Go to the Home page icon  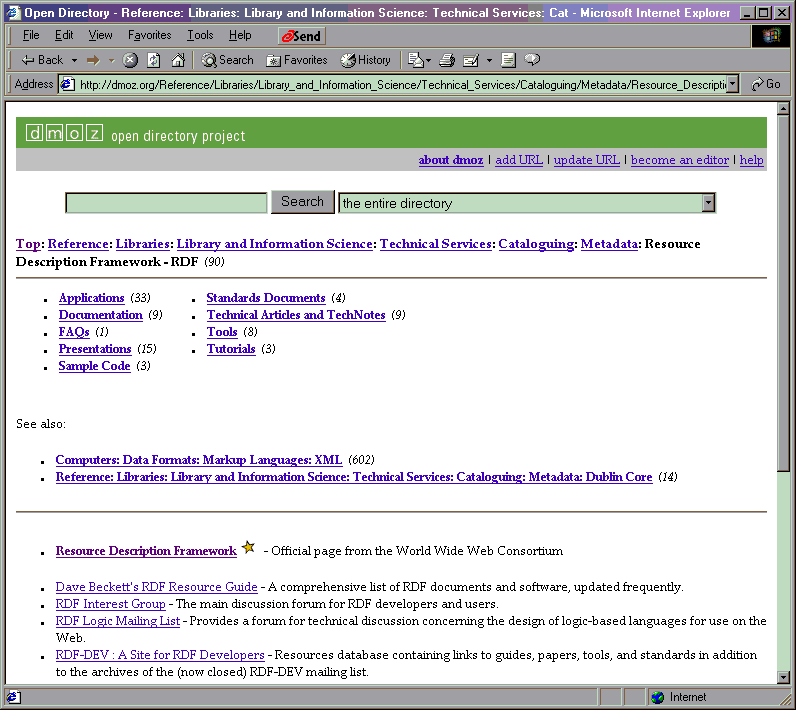click(178, 60)
